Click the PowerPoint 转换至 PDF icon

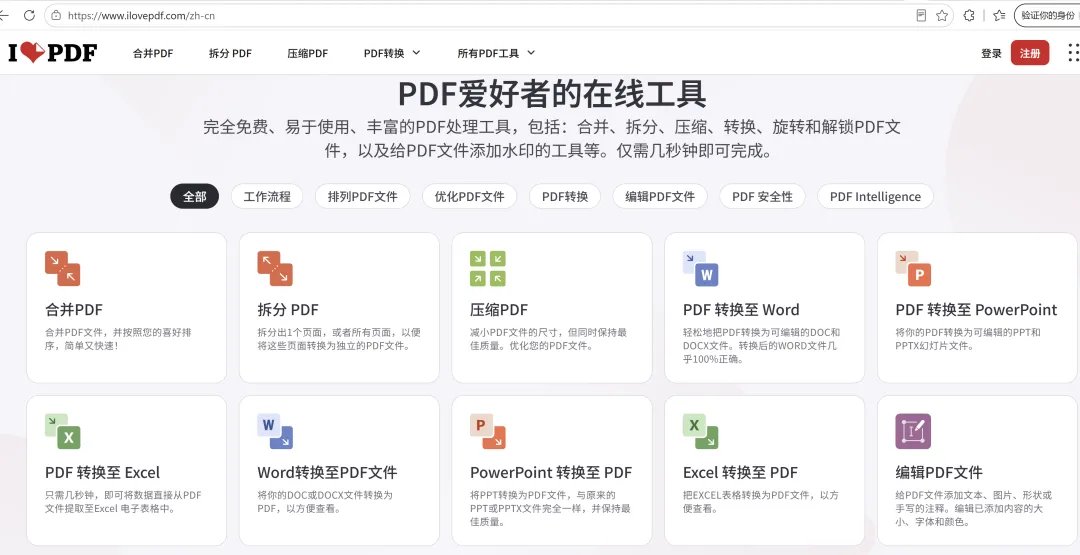[x=488, y=431]
